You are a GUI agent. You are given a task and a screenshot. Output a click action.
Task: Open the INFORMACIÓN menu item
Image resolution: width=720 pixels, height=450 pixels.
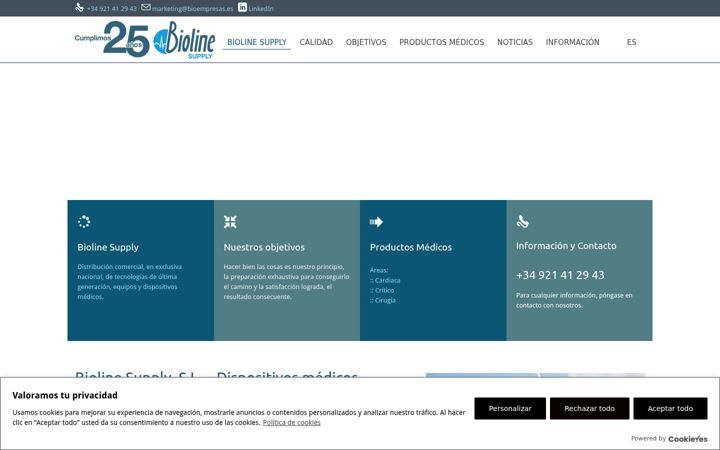pos(572,42)
